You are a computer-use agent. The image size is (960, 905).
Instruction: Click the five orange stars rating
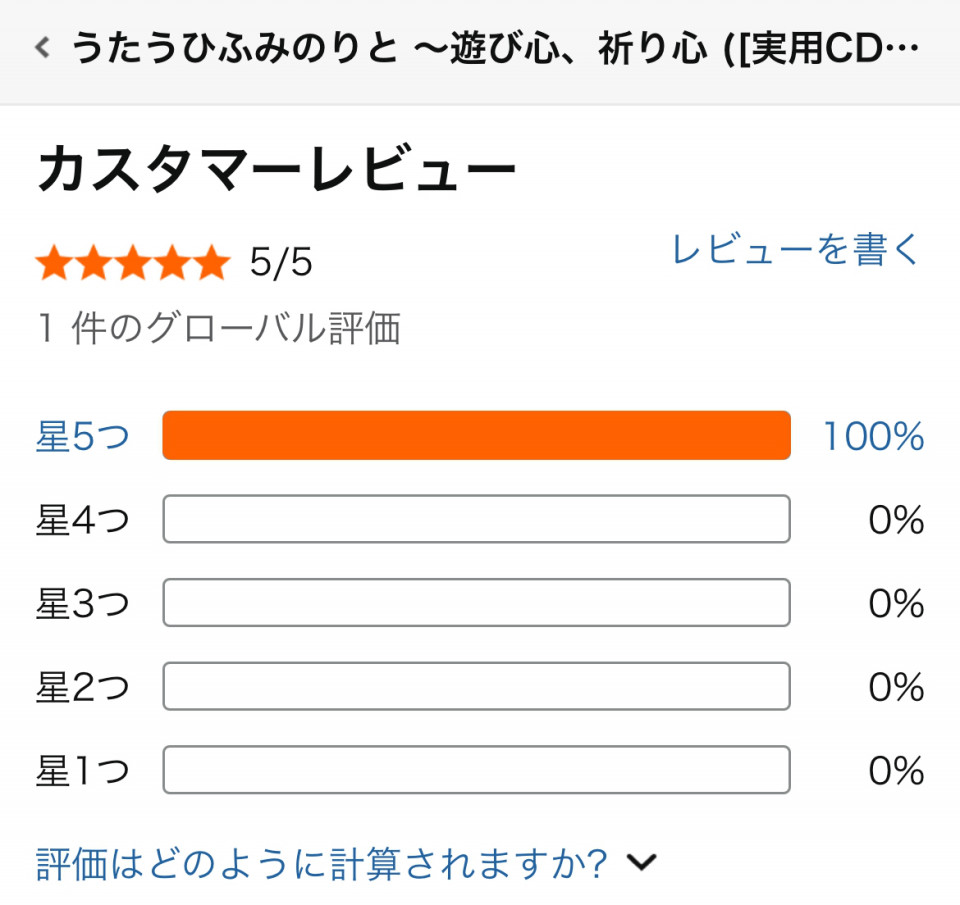click(x=133, y=264)
